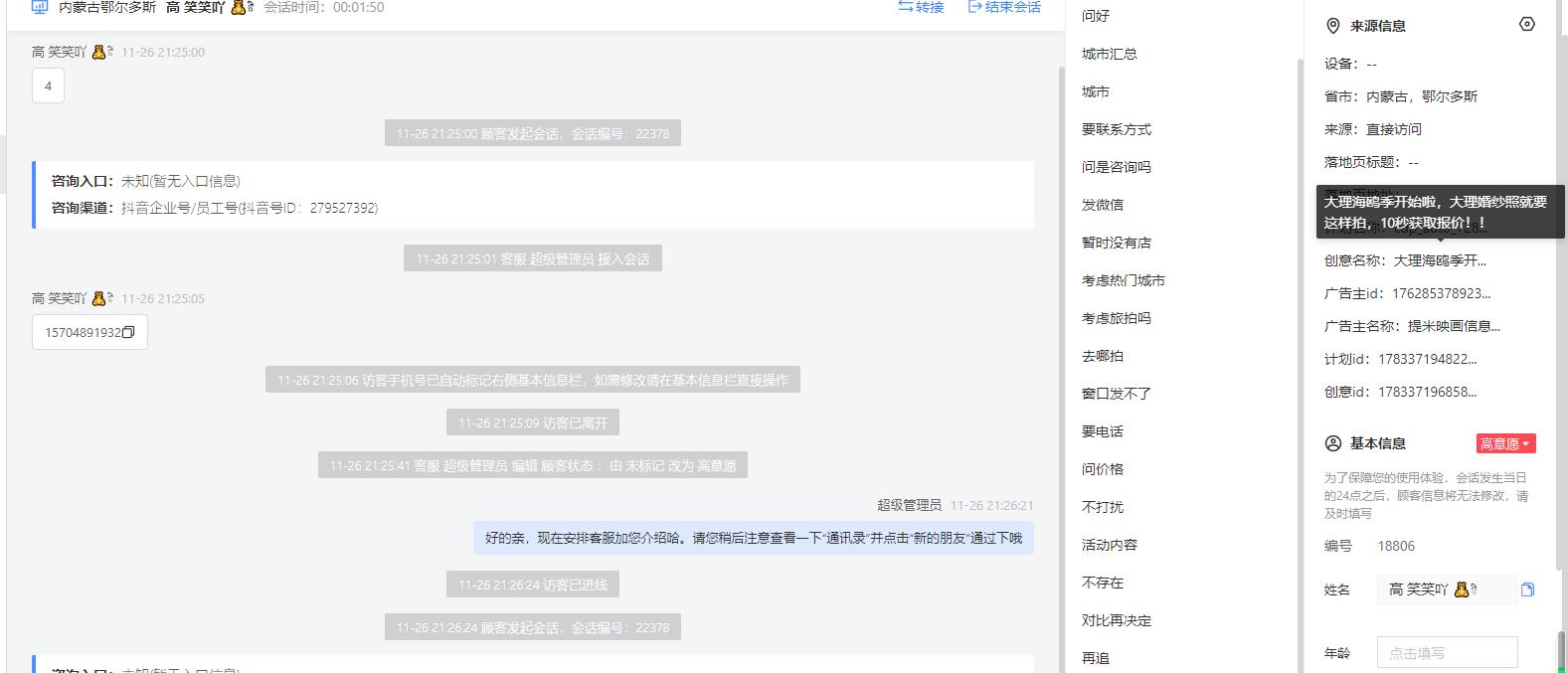1568x673 pixels.
Task: Select quick reply 问是咨询吗
Action: (x=1116, y=167)
